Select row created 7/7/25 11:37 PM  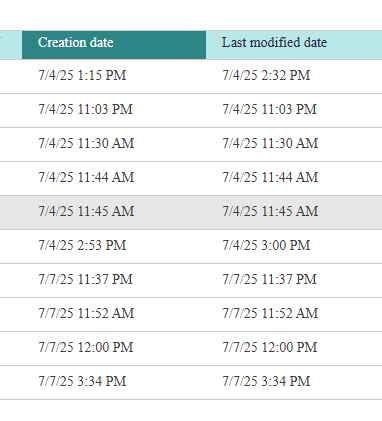(x=191, y=280)
